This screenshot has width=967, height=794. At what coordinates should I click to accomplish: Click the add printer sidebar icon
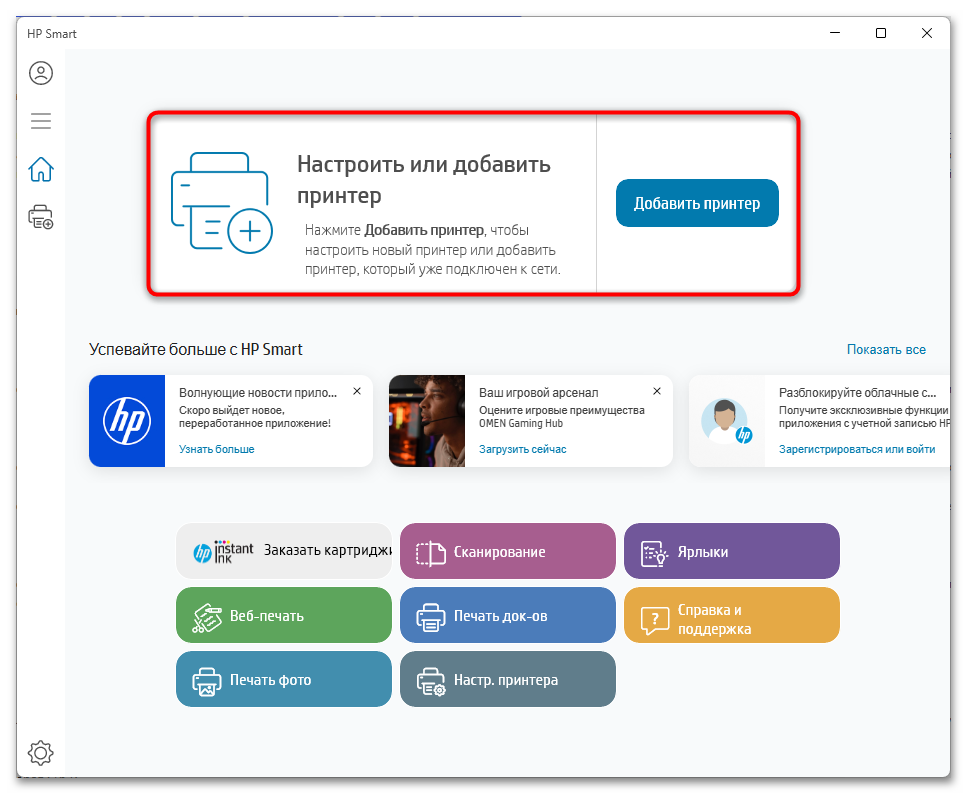(x=41, y=217)
